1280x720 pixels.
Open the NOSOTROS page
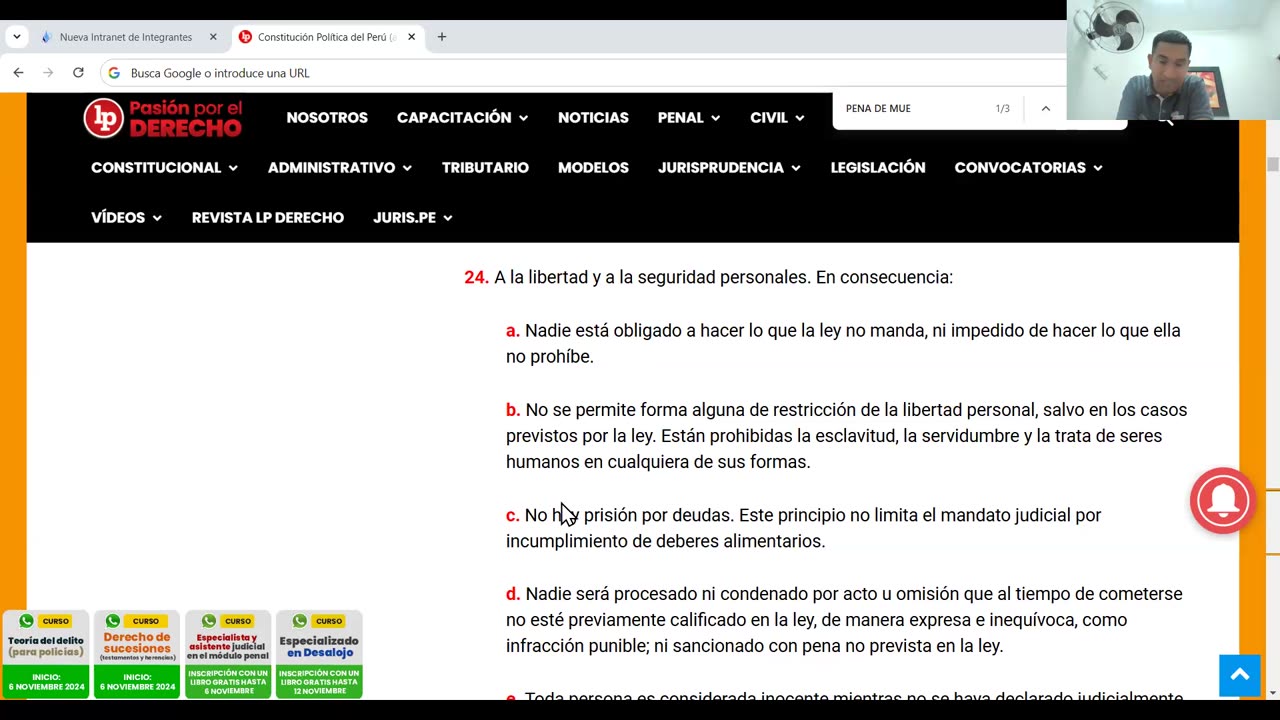coord(327,118)
